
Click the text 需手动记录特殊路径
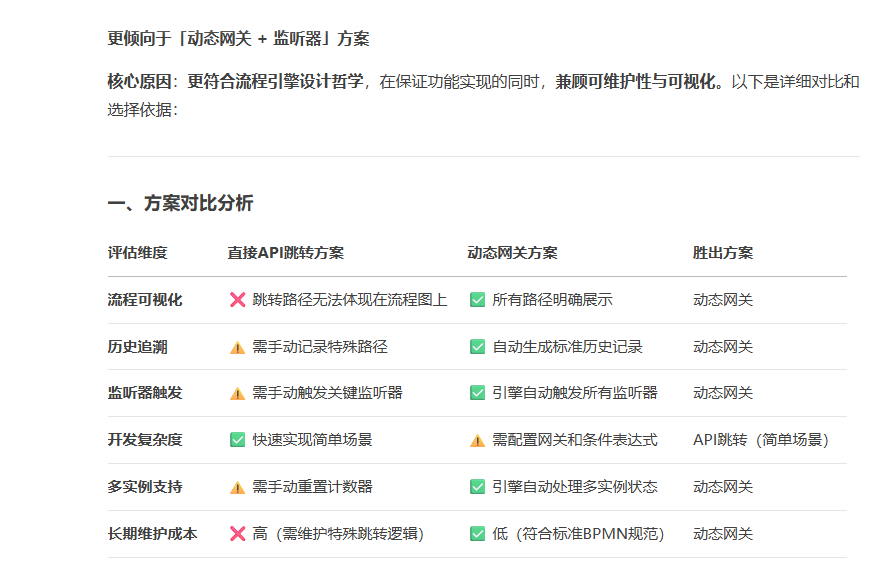(x=320, y=347)
